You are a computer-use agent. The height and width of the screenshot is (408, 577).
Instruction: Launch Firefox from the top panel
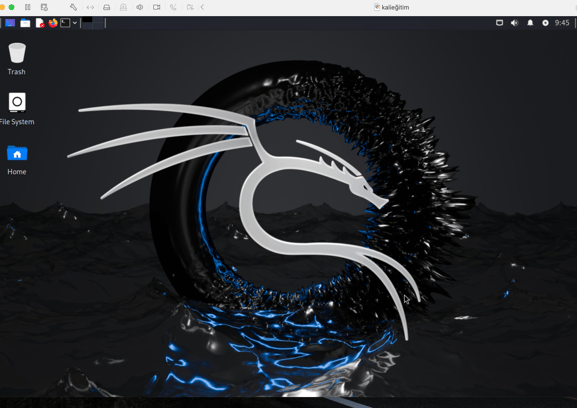53,23
